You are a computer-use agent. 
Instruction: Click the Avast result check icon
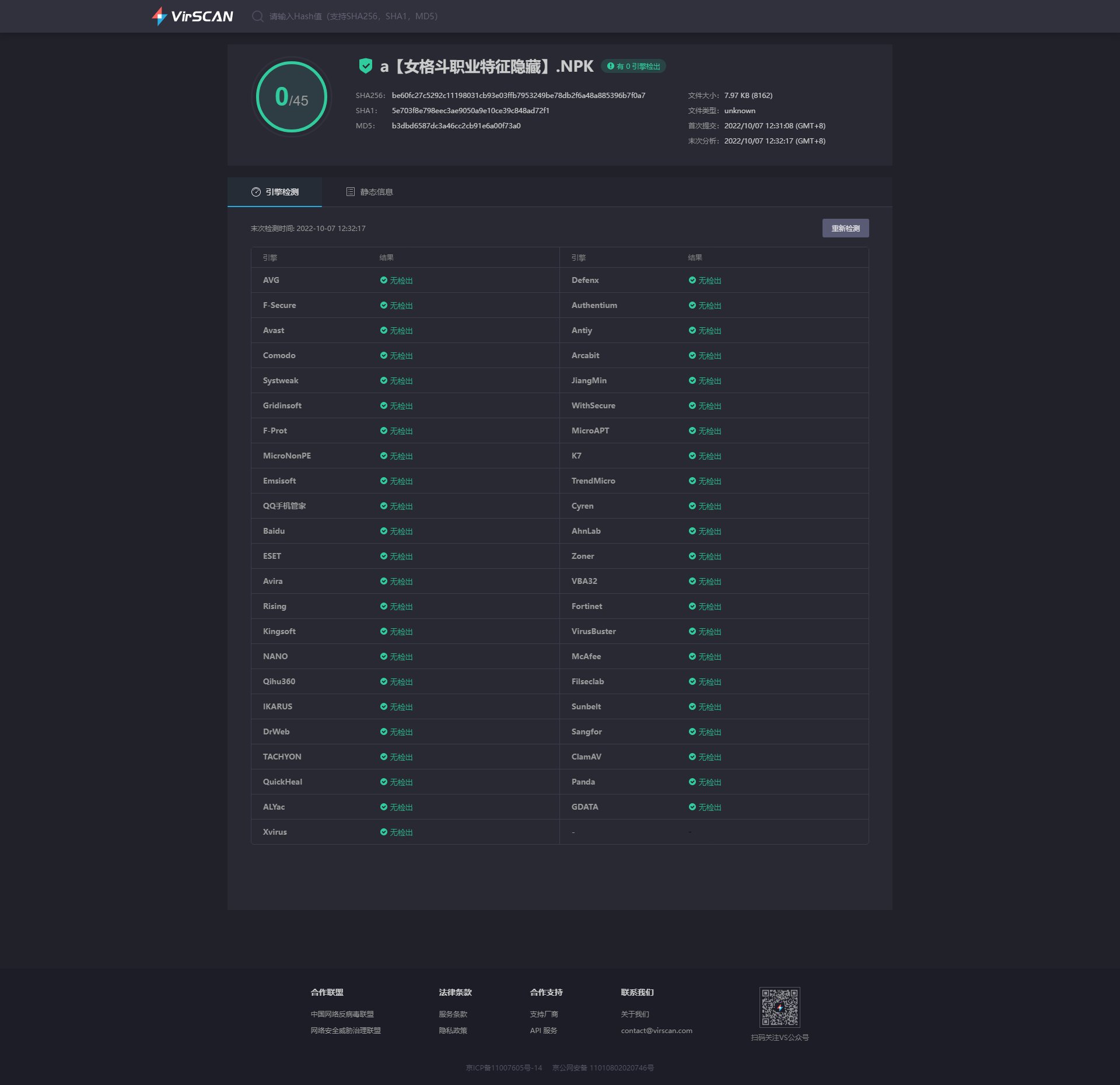point(384,330)
